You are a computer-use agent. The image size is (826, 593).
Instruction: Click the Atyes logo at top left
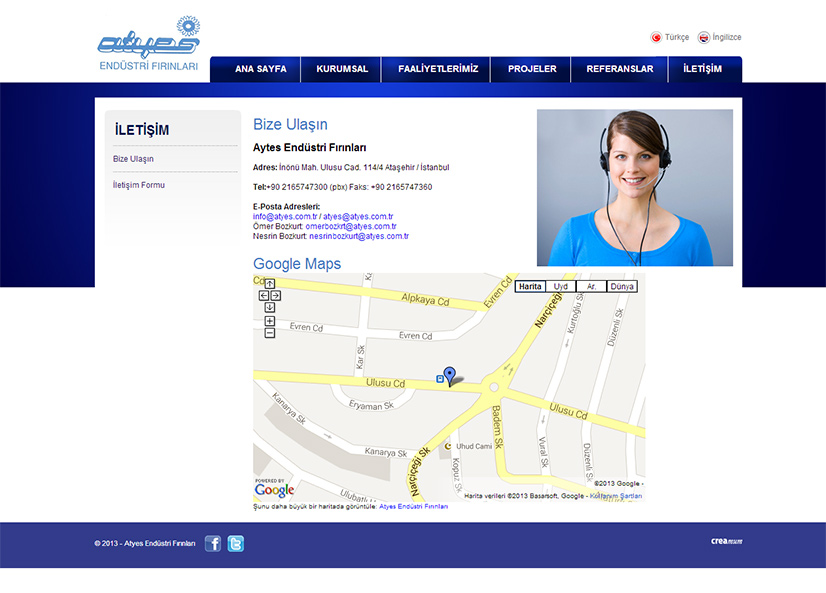pyautogui.click(x=149, y=44)
